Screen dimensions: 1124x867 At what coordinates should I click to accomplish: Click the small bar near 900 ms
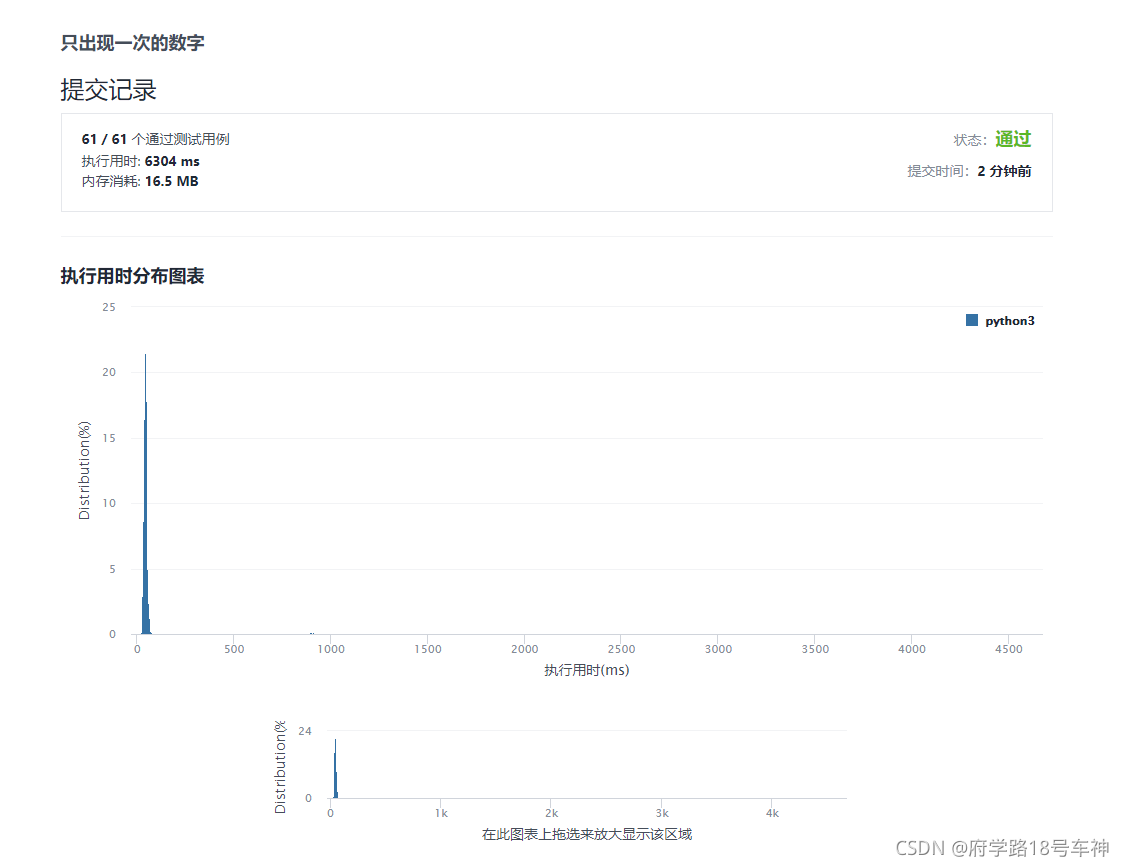(x=312, y=633)
